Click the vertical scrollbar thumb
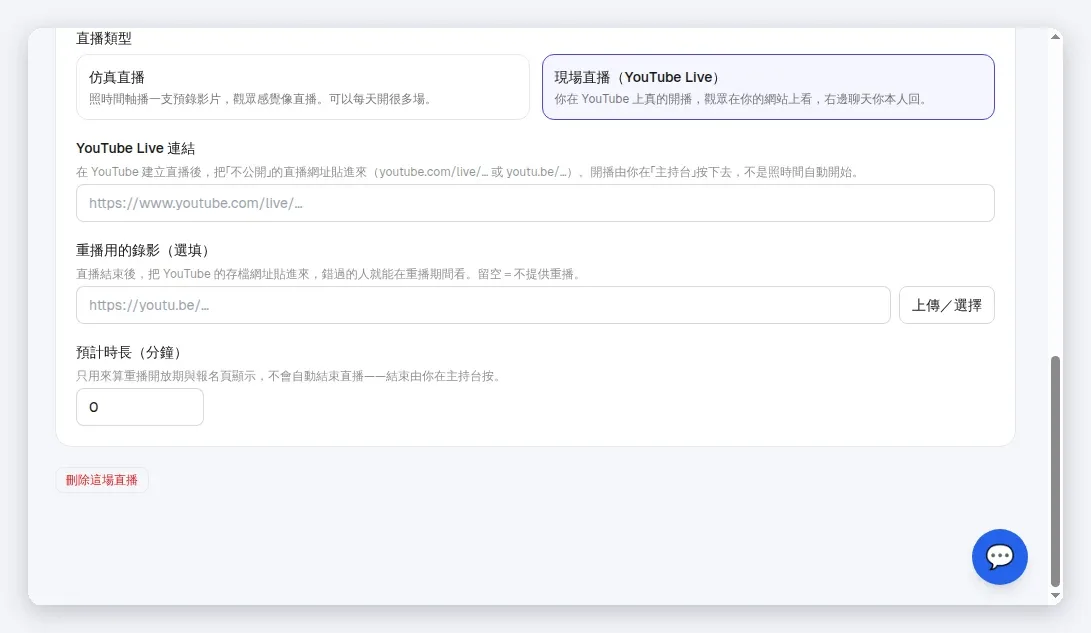1091x633 pixels. click(x=1056, y=471)
